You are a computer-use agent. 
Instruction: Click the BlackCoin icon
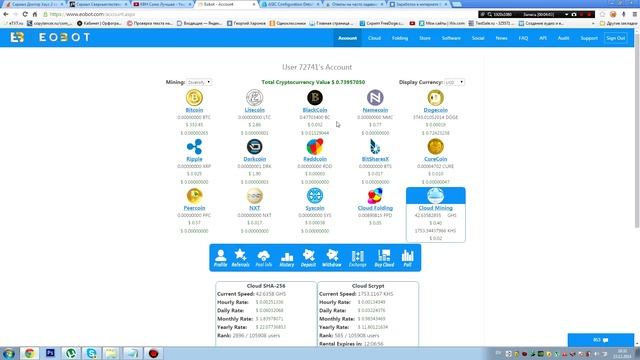[x=315, y=98]
